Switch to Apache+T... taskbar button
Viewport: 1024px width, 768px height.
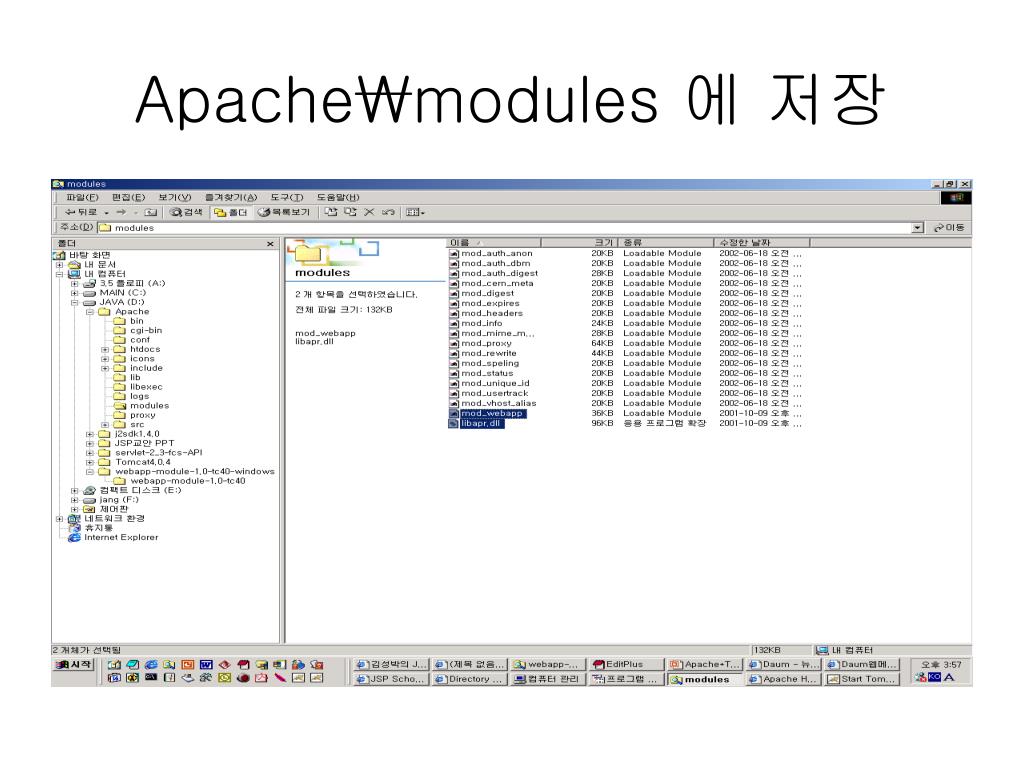tap(705, 664)
